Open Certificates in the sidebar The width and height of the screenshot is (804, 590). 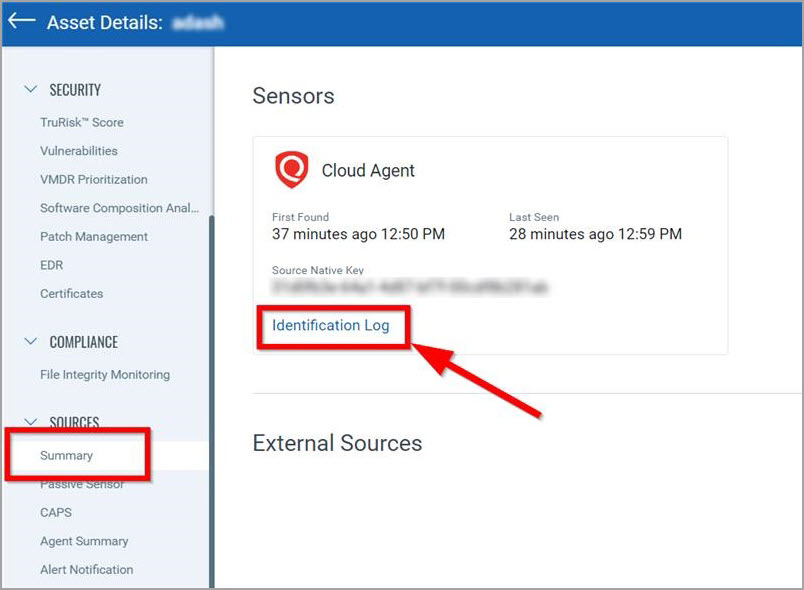point(72,294)
